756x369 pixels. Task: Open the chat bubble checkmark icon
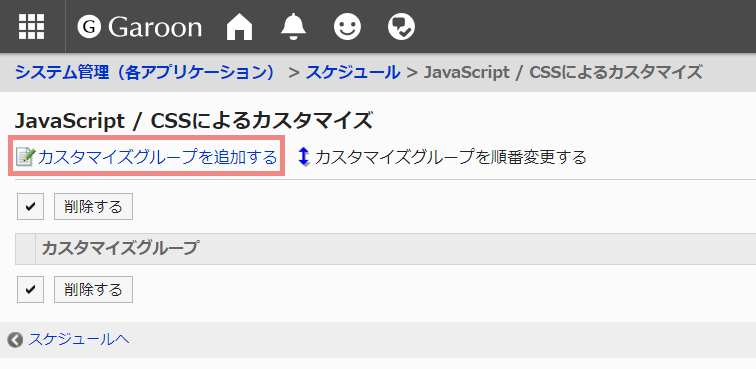click(x=401, y=27)
